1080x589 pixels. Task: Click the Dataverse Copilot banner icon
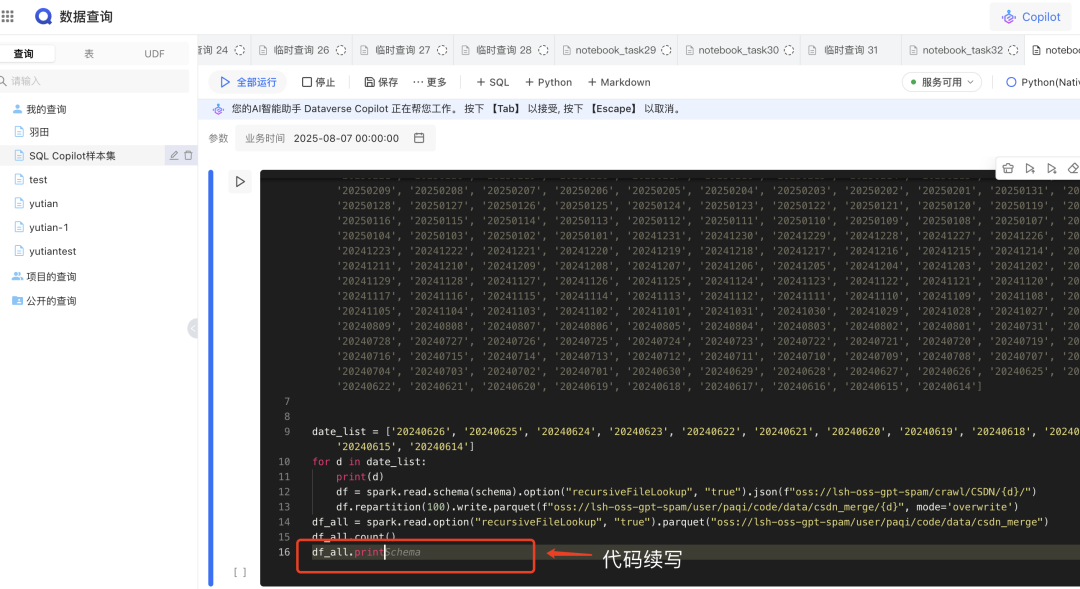(218, 109)
